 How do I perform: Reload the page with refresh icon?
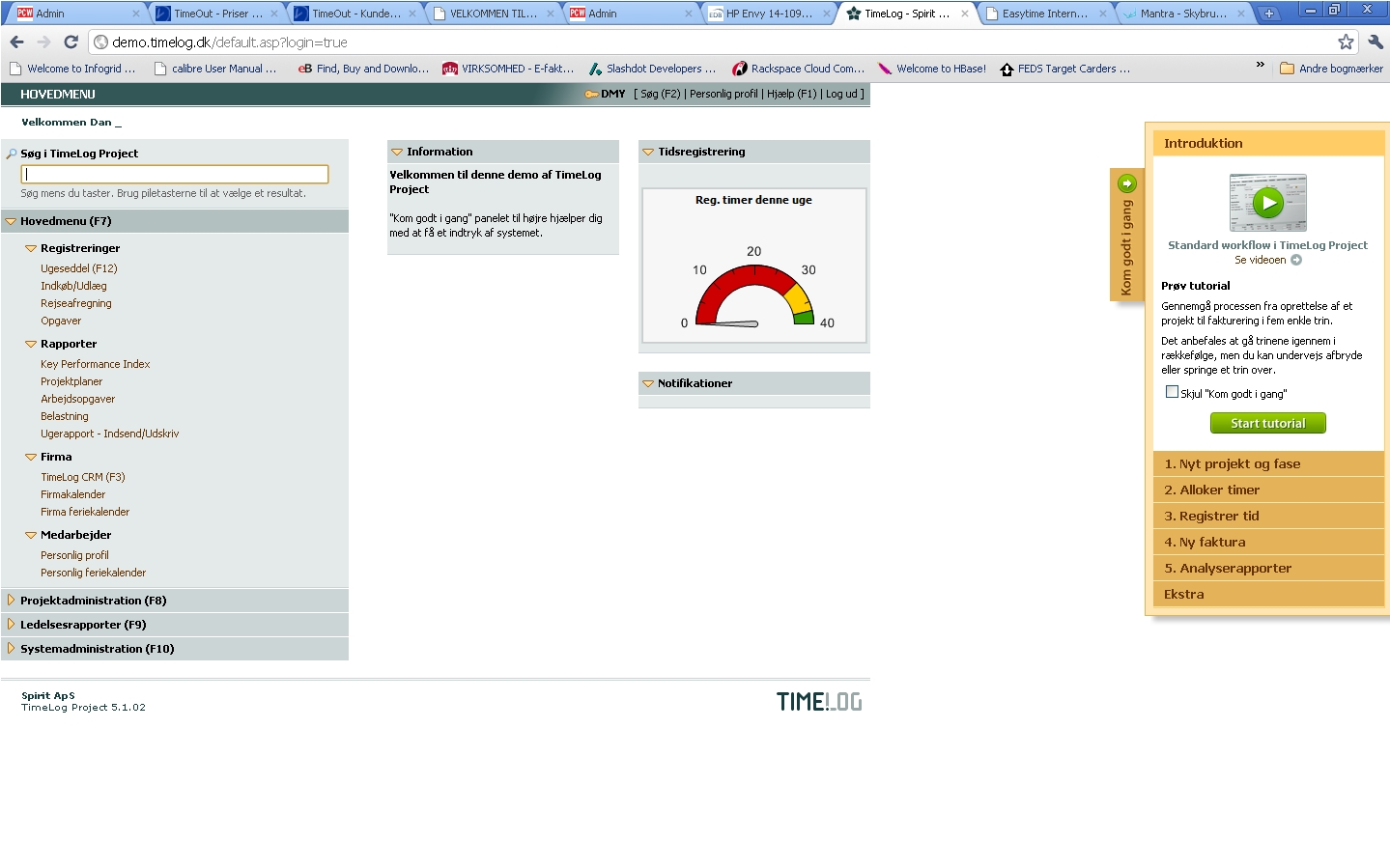(71, 42)
